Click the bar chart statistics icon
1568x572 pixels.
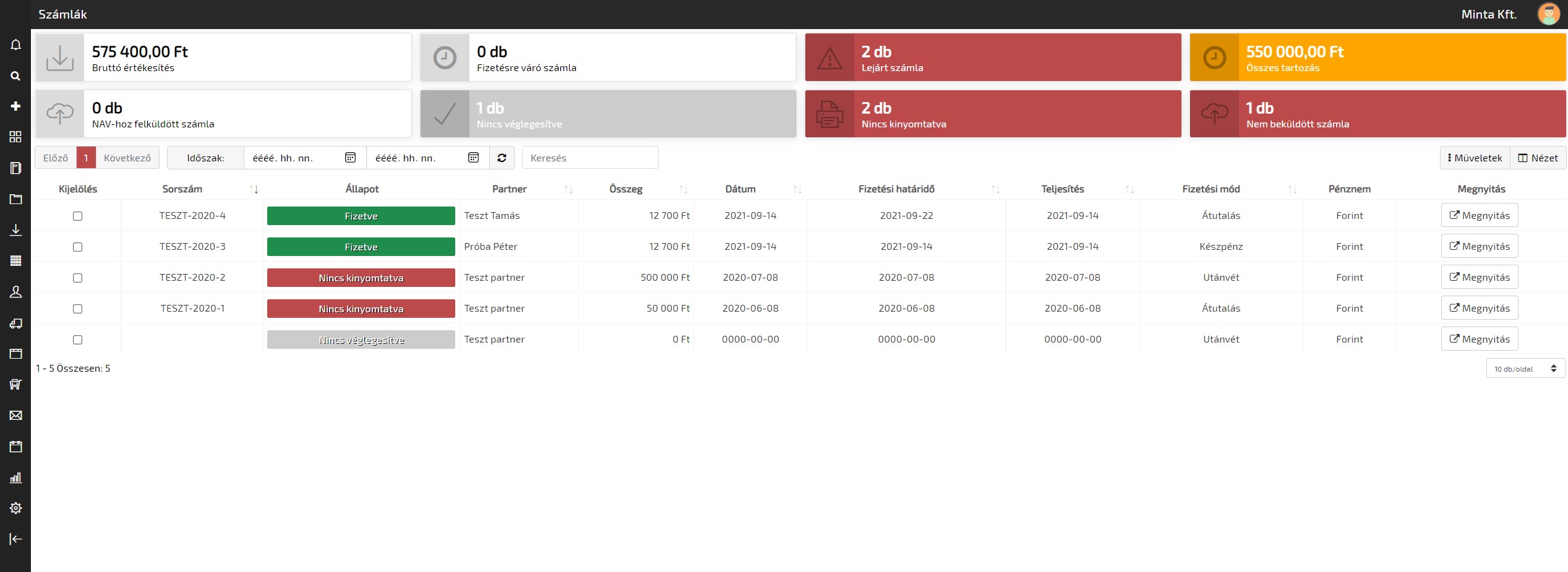point(15,477)
